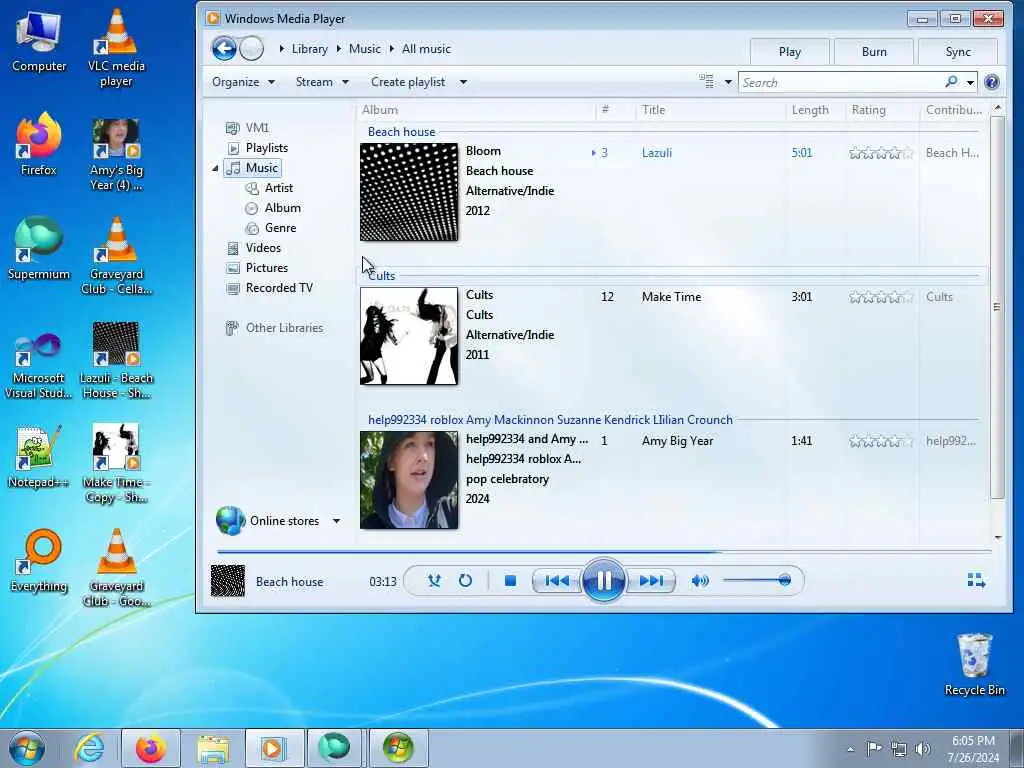The height and width of the screenshot is (768, 1024).
Task: Collapse the Music tree node
Action: tap(215, 168)
